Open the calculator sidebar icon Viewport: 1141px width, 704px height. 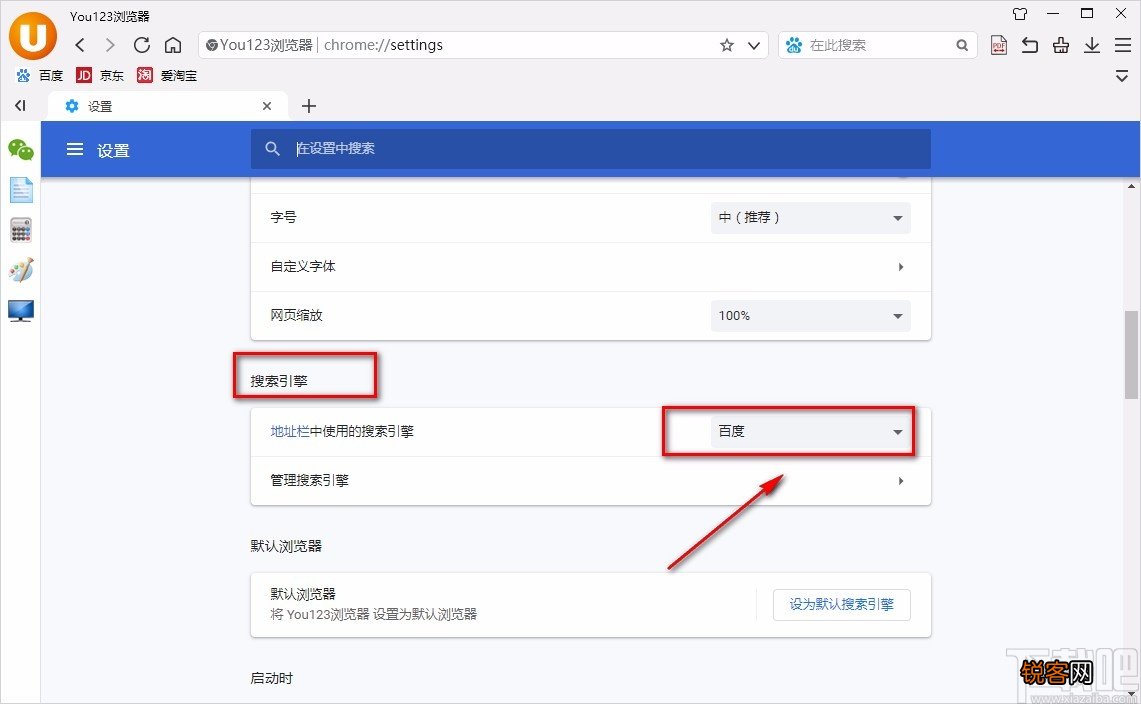[21, 230]
